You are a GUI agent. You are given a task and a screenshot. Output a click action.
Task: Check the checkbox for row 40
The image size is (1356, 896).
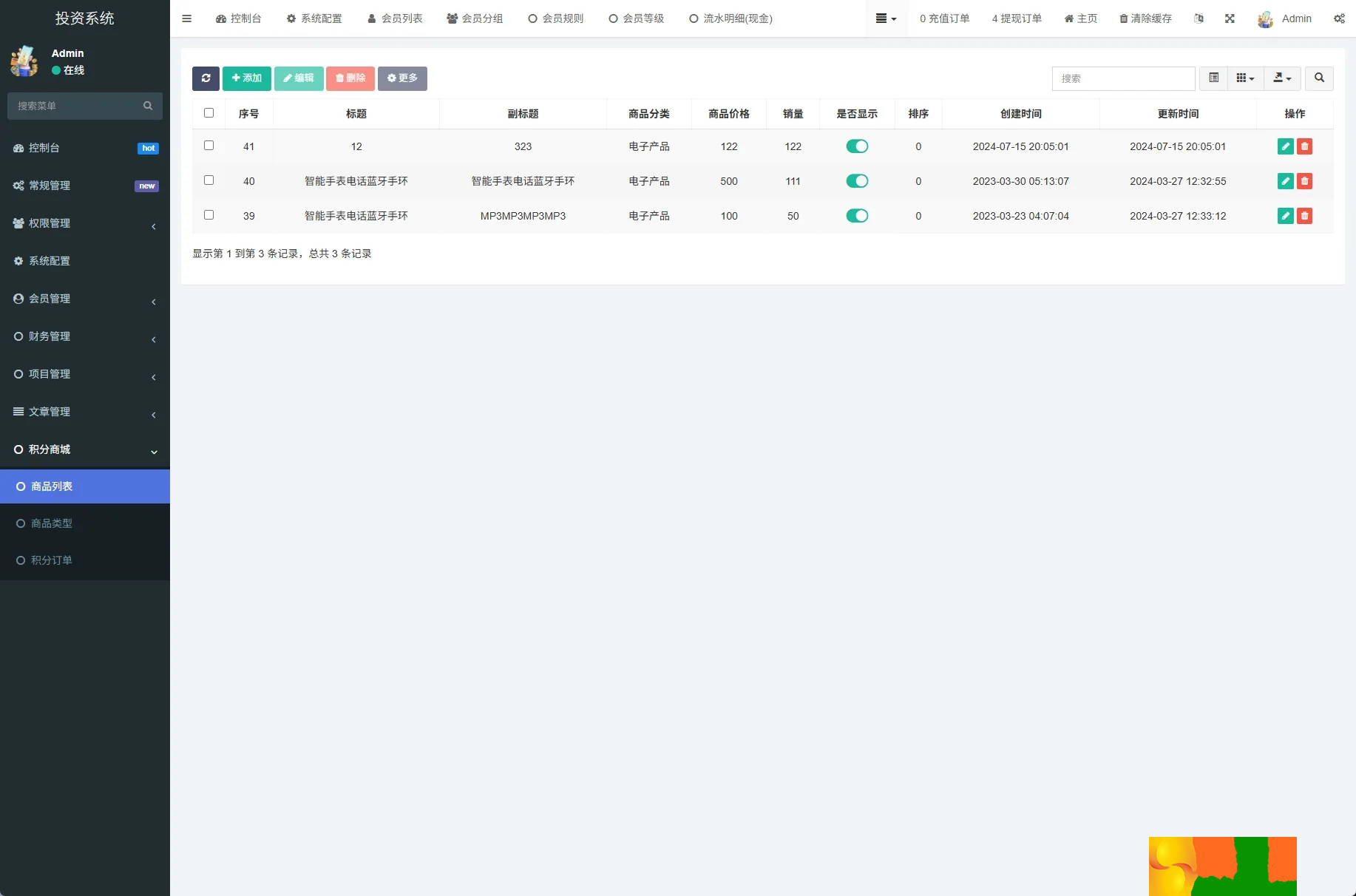209,180
